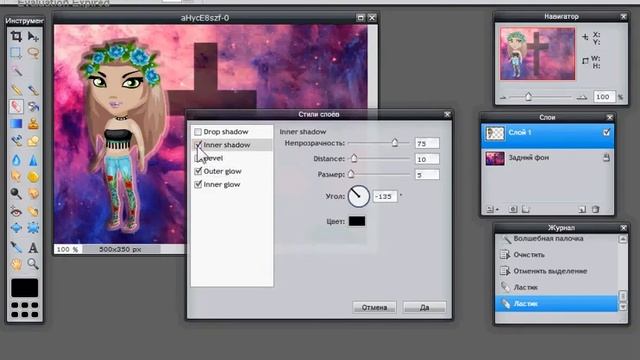Select the Pencil tool

16,90
